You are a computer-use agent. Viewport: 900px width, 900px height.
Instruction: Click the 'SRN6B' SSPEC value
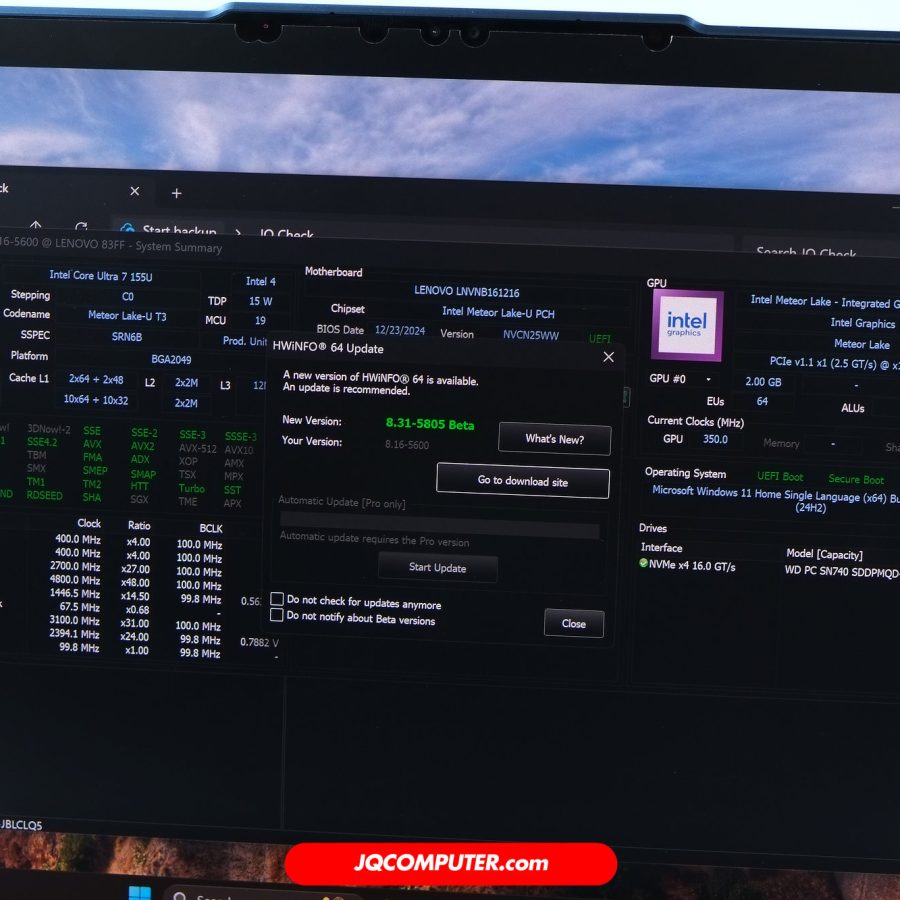pyautogui.click(x=127, y=337)
